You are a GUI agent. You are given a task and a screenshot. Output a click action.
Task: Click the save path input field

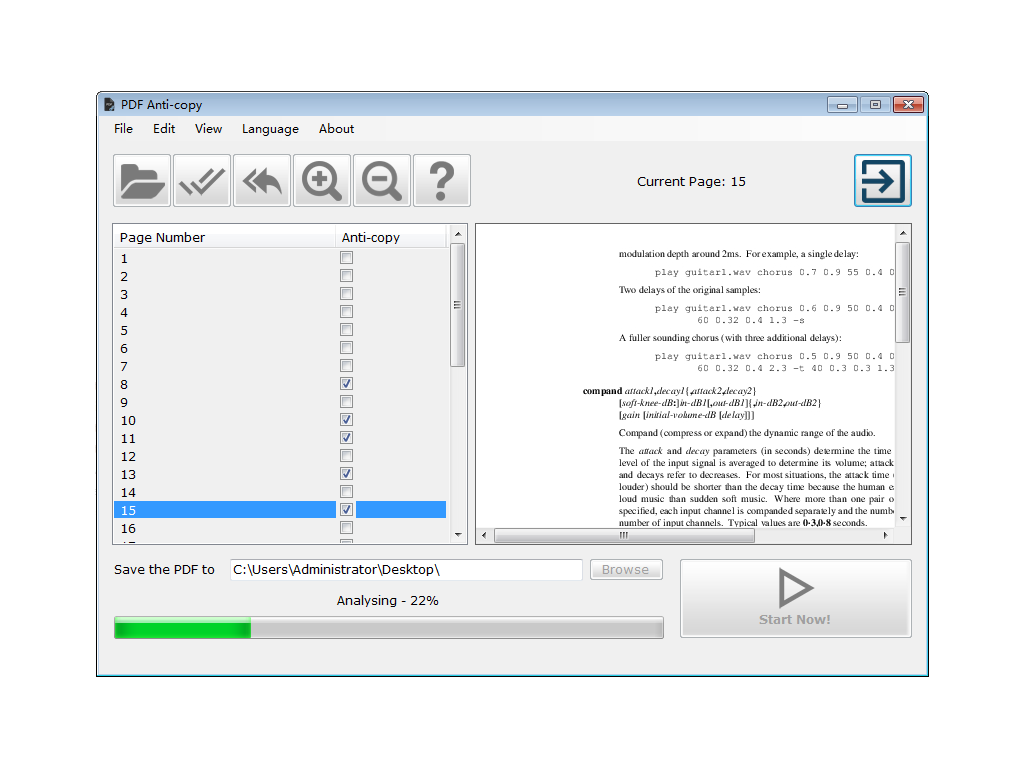(406, 569)
